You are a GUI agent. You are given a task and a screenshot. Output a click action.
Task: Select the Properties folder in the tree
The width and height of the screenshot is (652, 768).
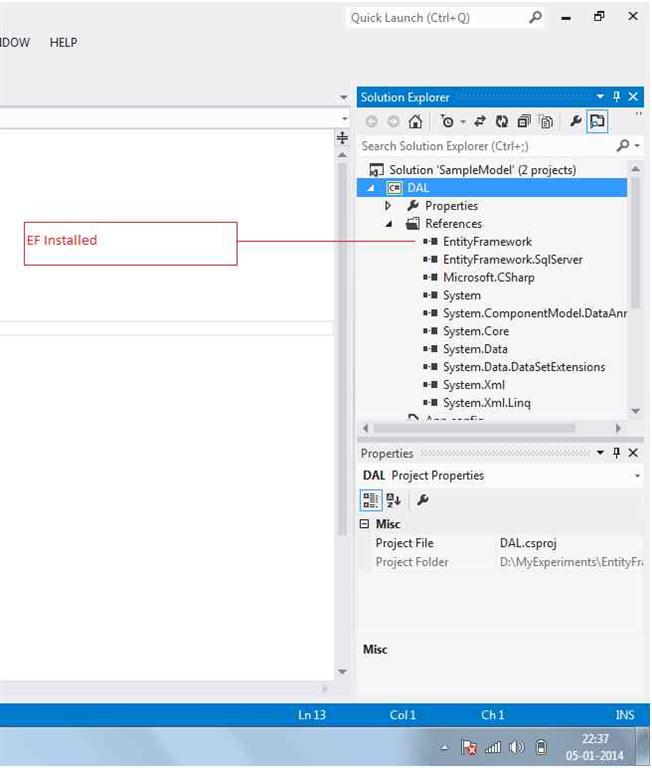[x=451, y=206]
